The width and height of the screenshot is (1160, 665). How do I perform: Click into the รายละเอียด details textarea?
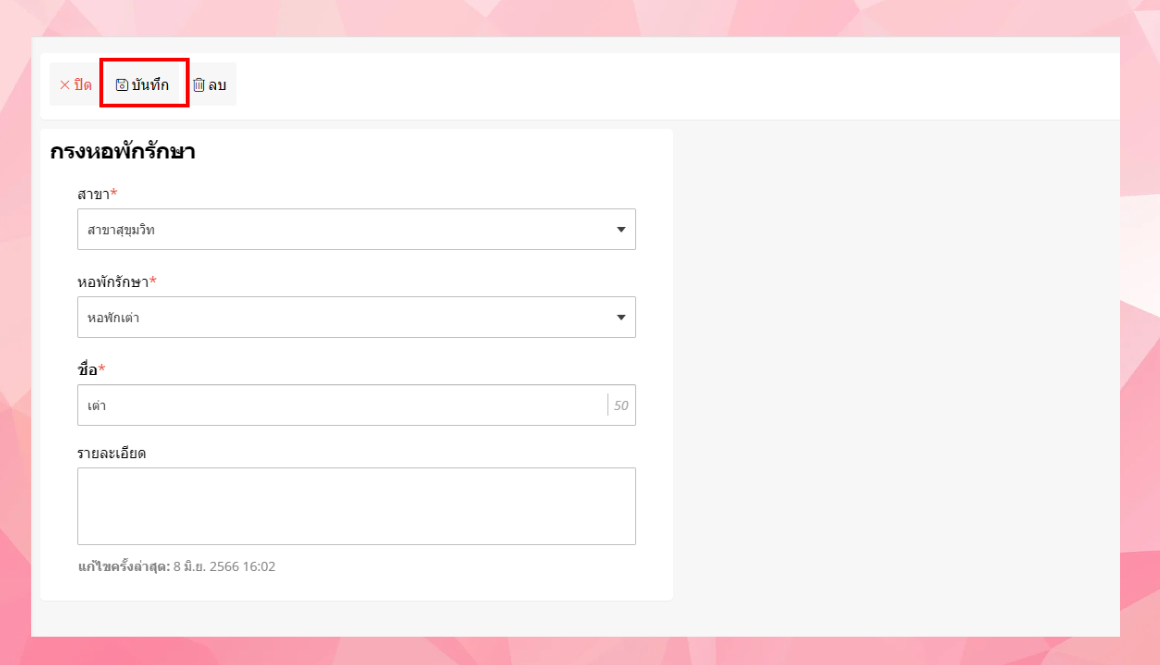[x=356, y=506]
